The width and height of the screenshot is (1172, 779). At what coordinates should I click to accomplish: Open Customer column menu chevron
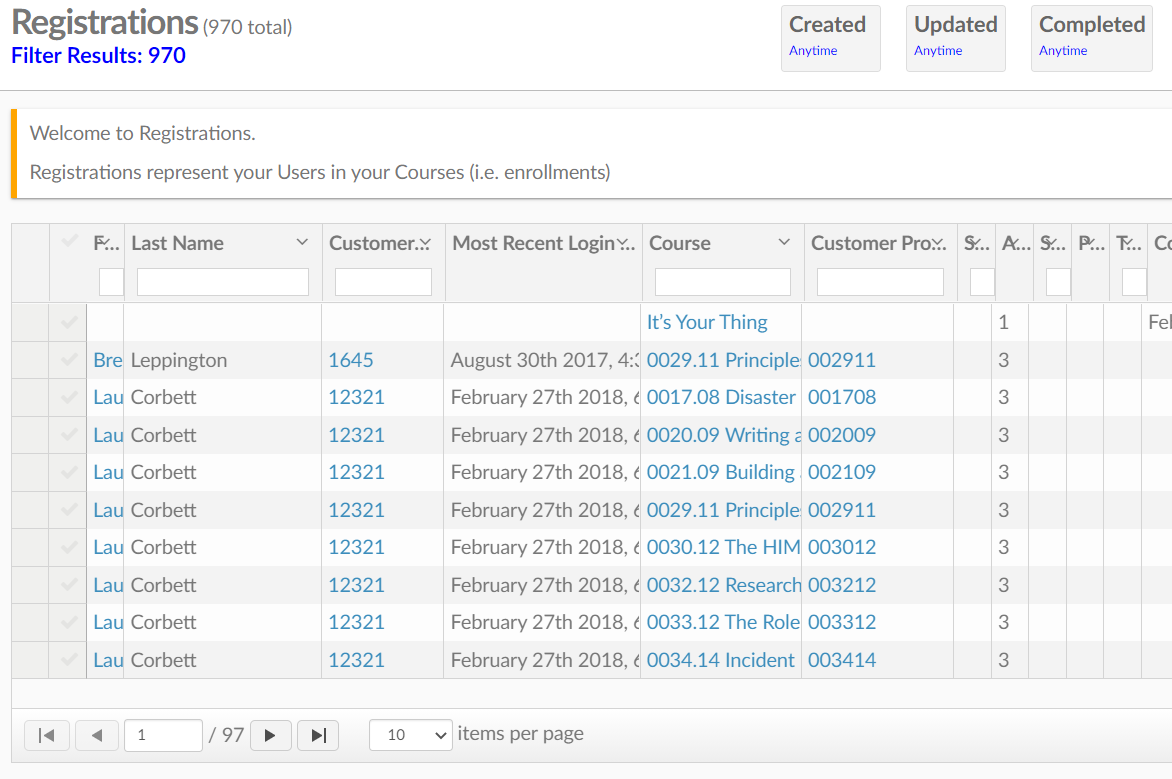425,243
